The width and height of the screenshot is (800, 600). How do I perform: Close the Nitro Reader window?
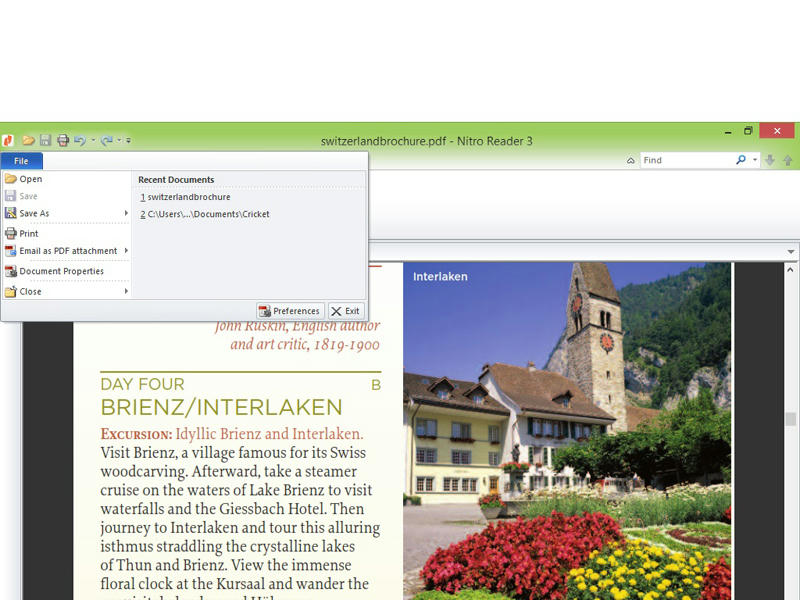[x=777, y=131]
